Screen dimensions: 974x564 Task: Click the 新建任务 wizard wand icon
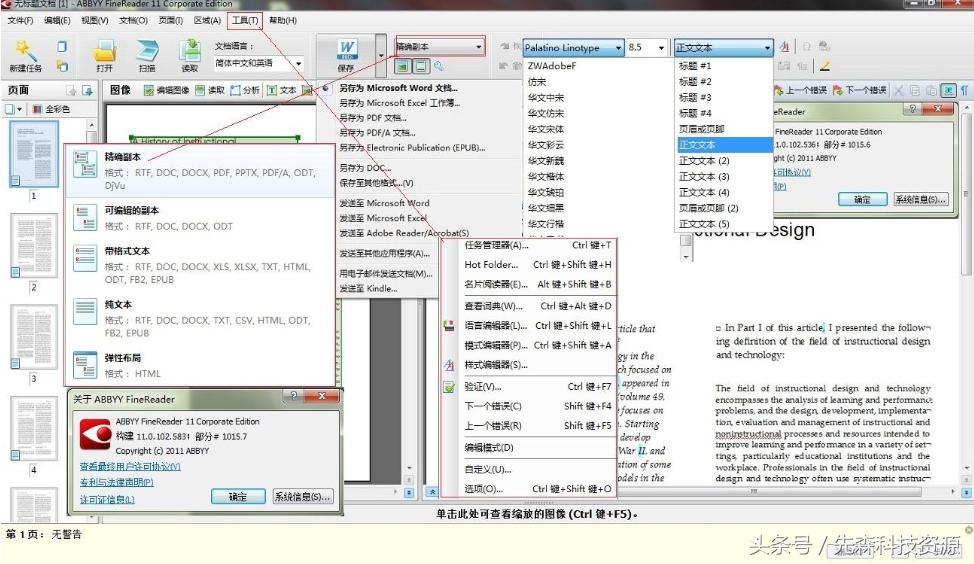25,50
